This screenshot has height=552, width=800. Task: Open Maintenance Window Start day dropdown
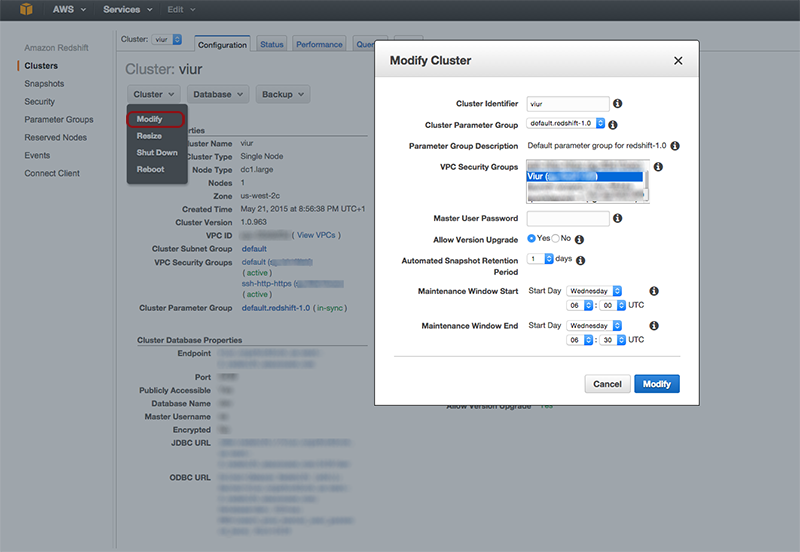pyautogui.click(x=594, y=291)
